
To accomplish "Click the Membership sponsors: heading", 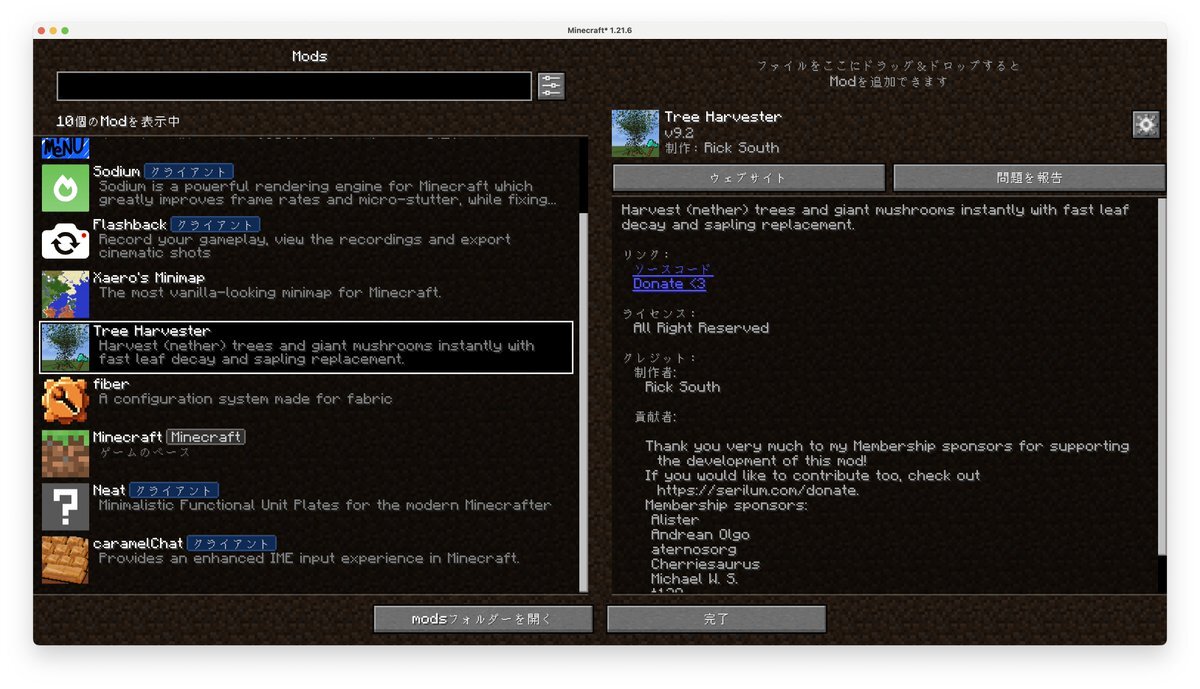I will [726, 505].
